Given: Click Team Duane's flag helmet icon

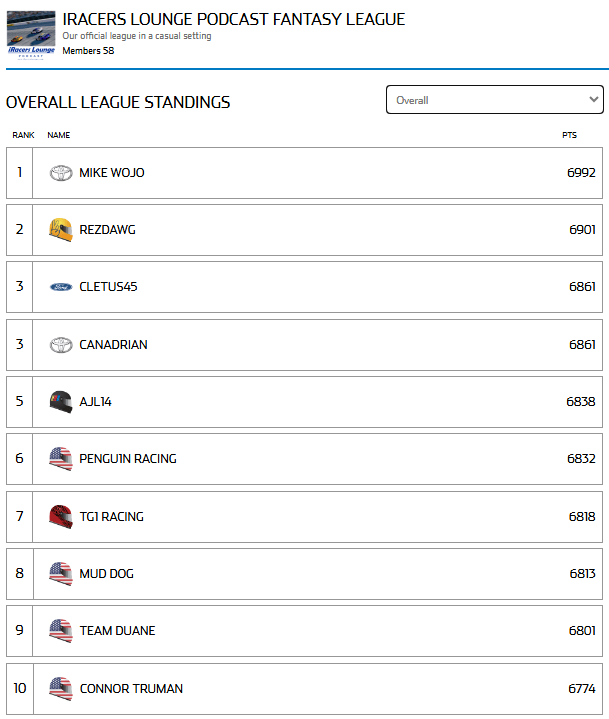Looking at the screenshot, I should [x=61, y=631].
